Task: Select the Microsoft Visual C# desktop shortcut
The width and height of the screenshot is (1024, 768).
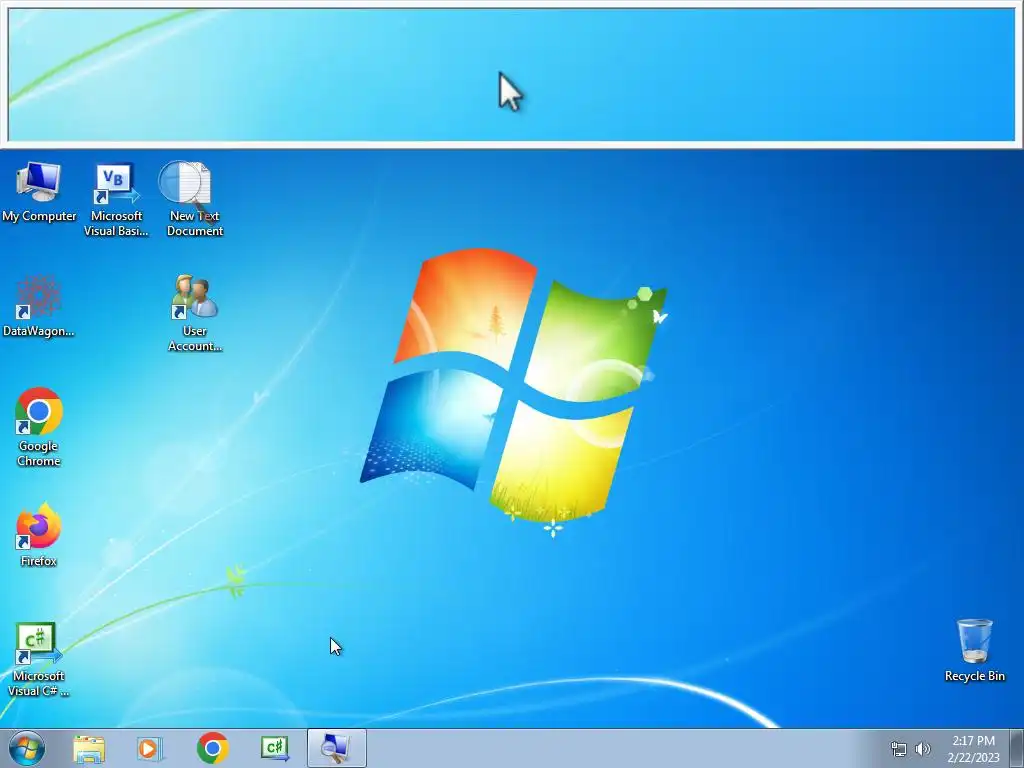Action: coord(39,659)
